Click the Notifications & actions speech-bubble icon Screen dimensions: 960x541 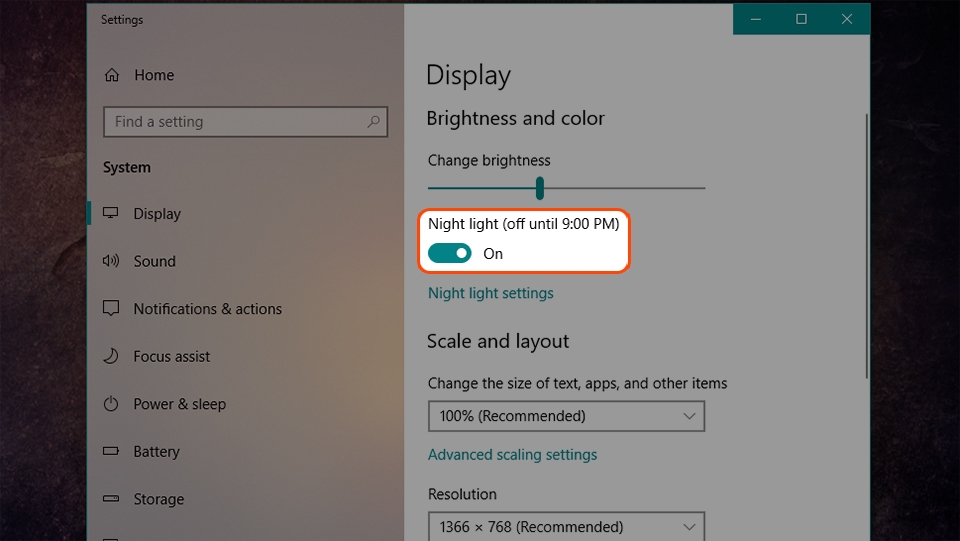point(111,308)
